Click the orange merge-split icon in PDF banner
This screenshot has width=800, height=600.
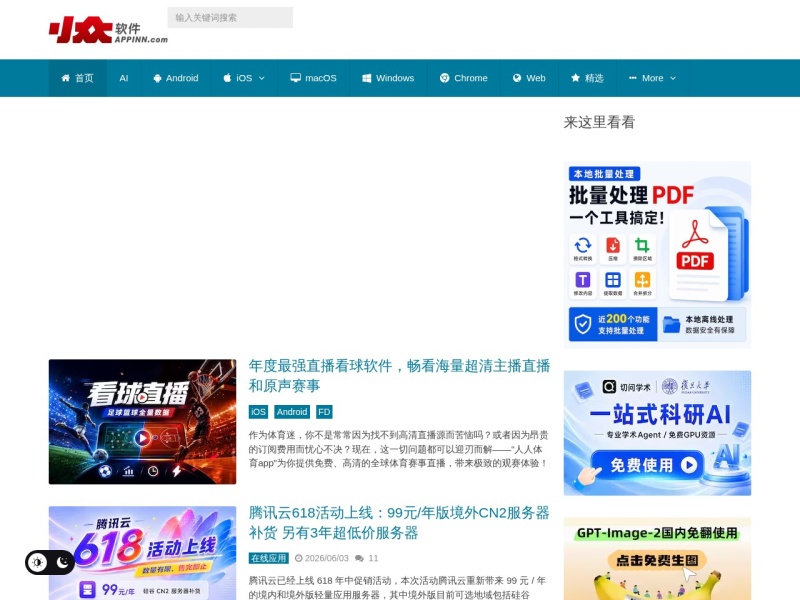(642, 280)
